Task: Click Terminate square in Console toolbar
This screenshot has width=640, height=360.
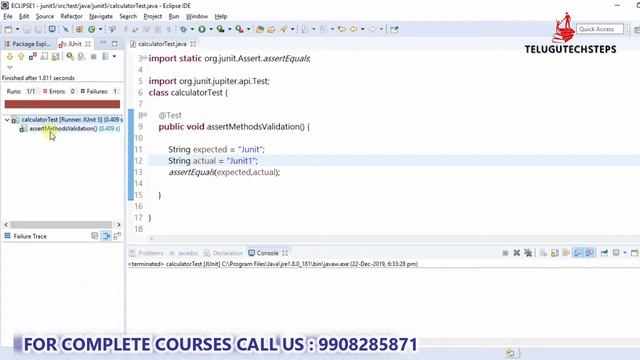Action: pyautogui.click(x=505, y=253)
